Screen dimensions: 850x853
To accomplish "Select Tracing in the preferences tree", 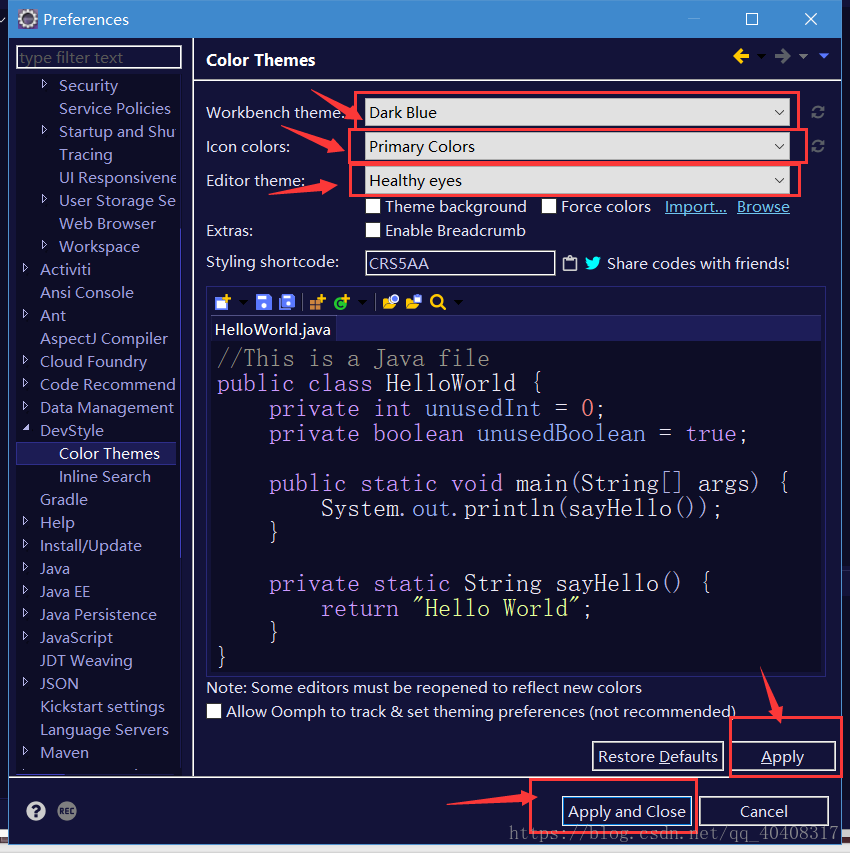I will tap(85, 154).
